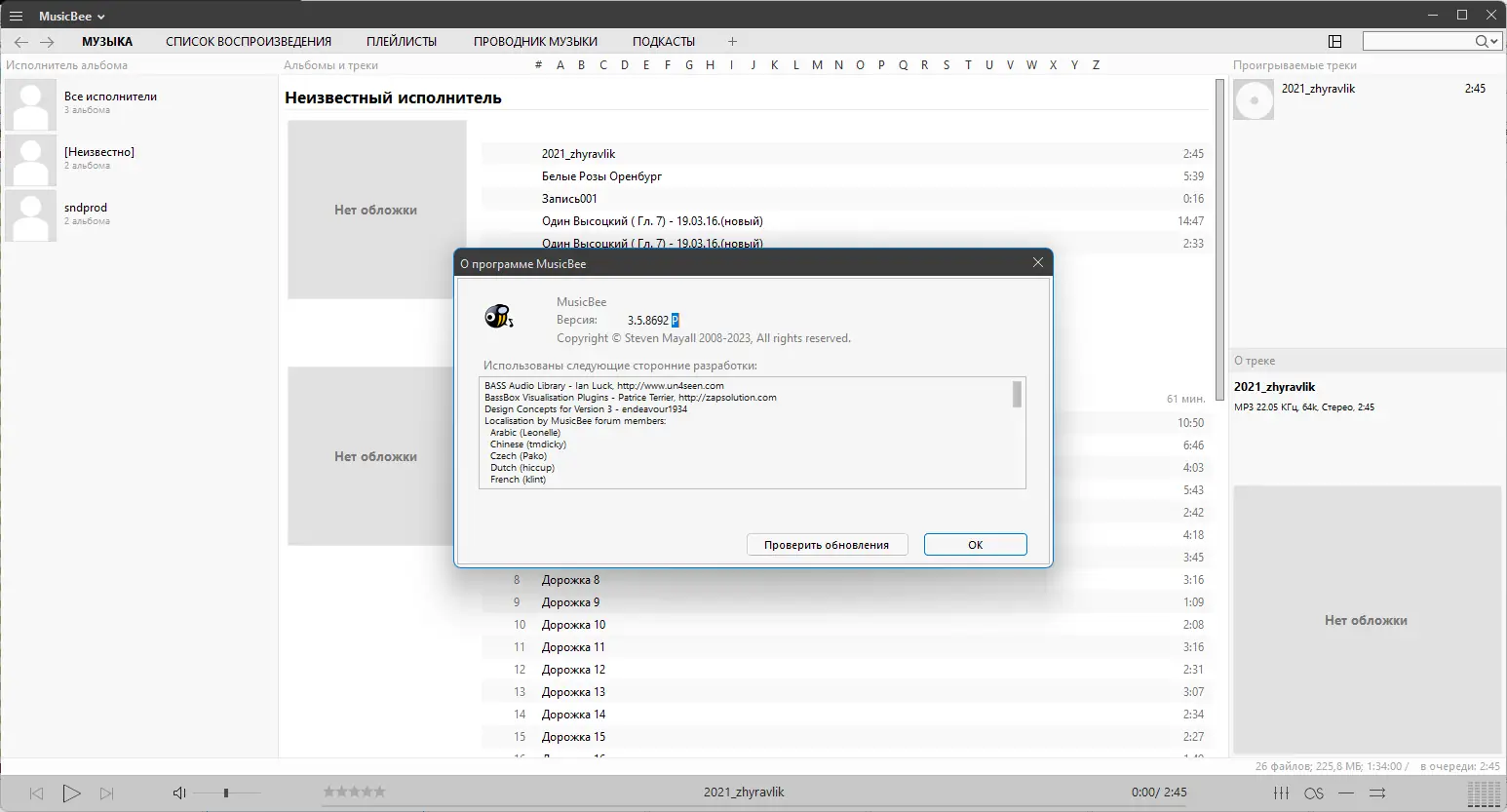Click the Альбомы и треки panel header
The height and width of the screenshot is (812, 1507).
(330, 65)
